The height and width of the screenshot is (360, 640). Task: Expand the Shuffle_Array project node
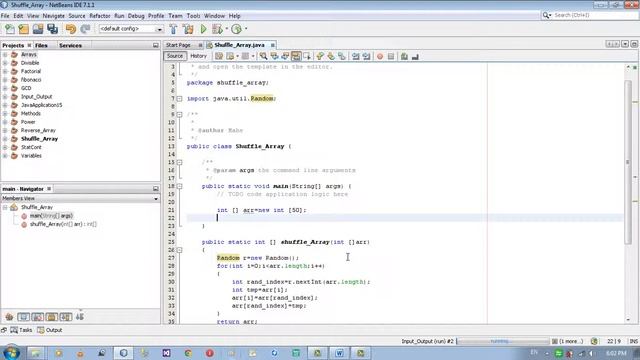(x=5, y=139)
